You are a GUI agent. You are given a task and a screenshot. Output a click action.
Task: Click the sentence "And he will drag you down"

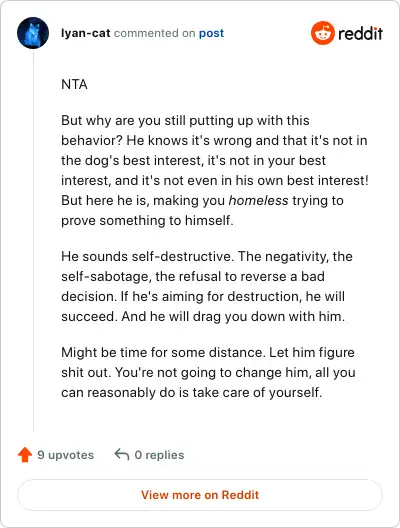[233, 317]
